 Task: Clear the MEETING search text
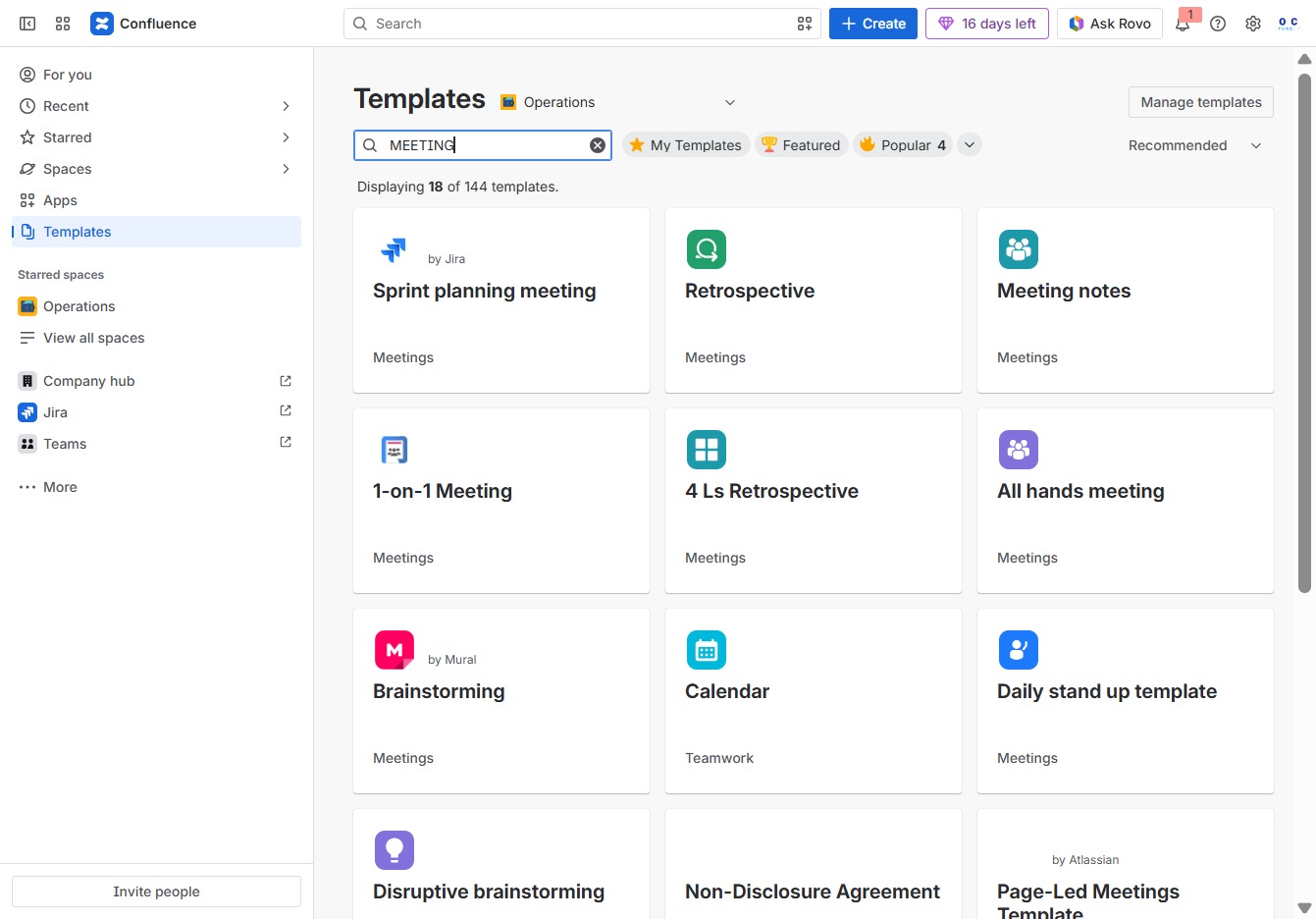[x=598, y=145]
